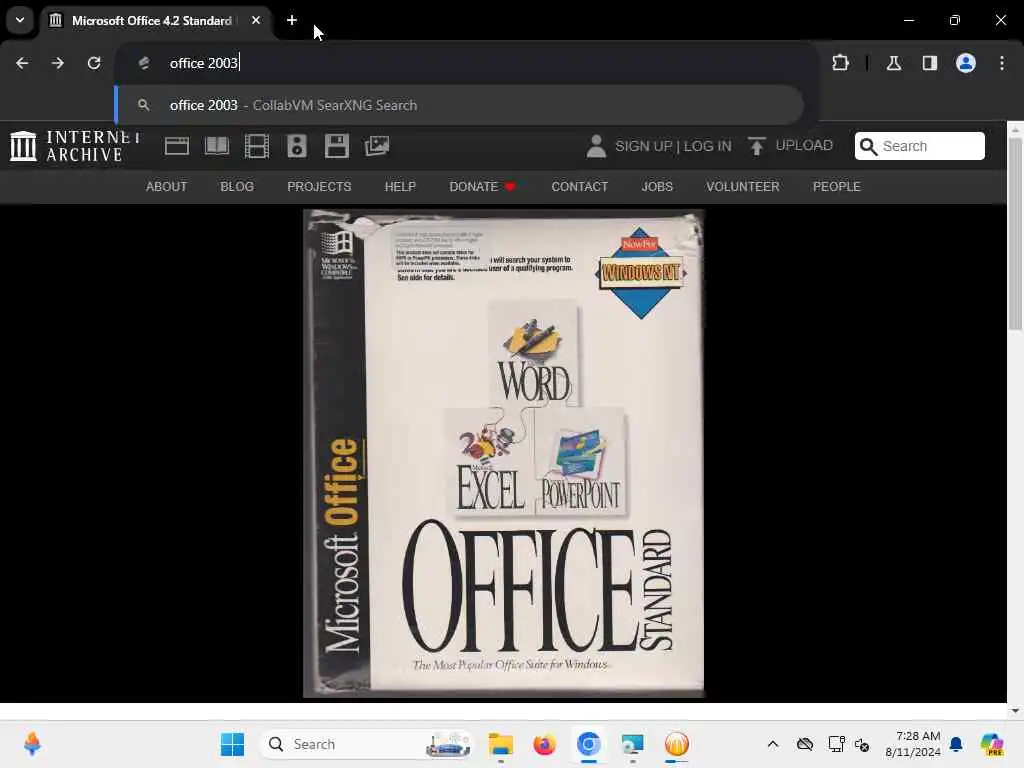1024x768 pixels.
Task: Open a new browser tab
Action: click(292, 20)
